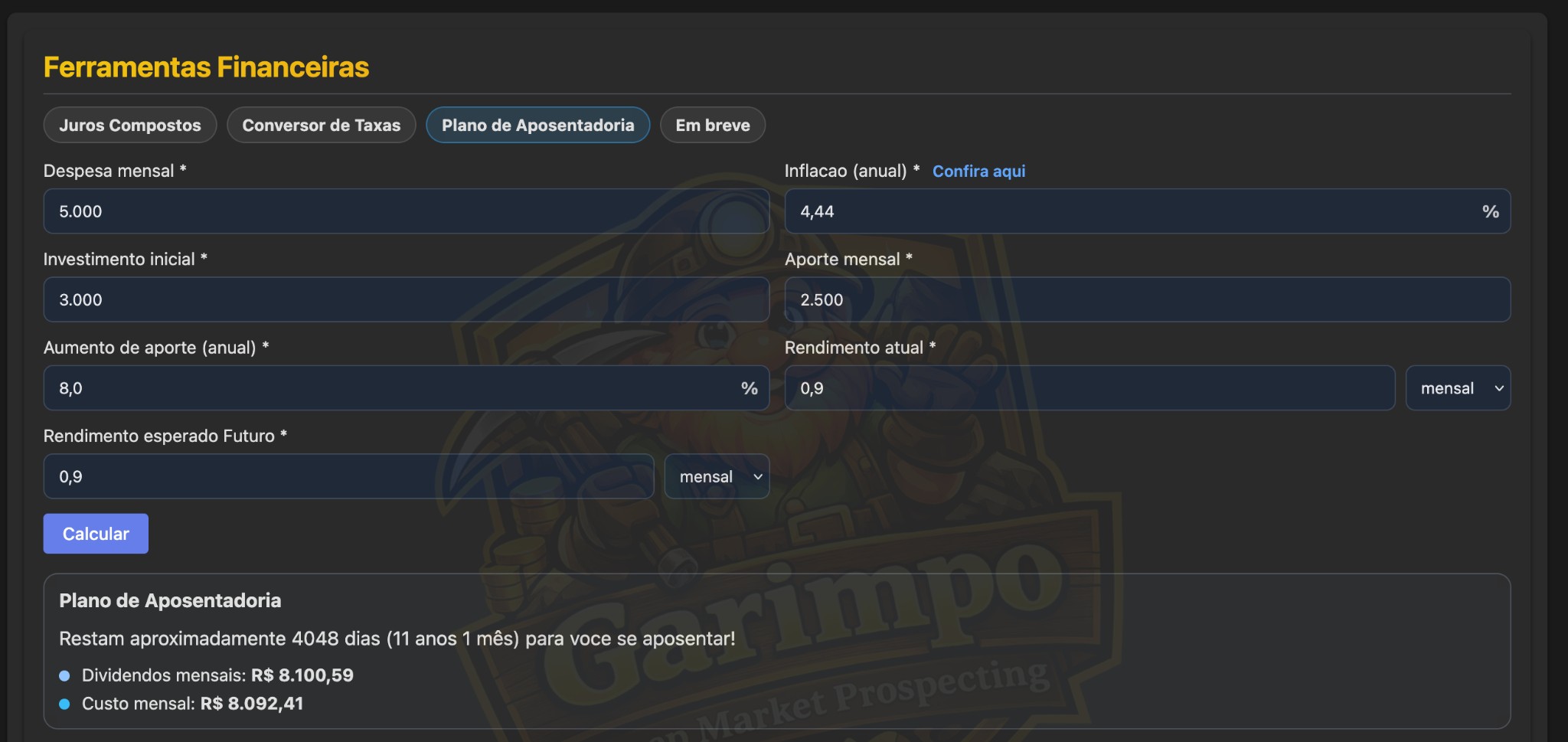Screen dimensions: 1568x742
Task: Open the Rendimento atual period dropdown
Action: coord(1458,388)
